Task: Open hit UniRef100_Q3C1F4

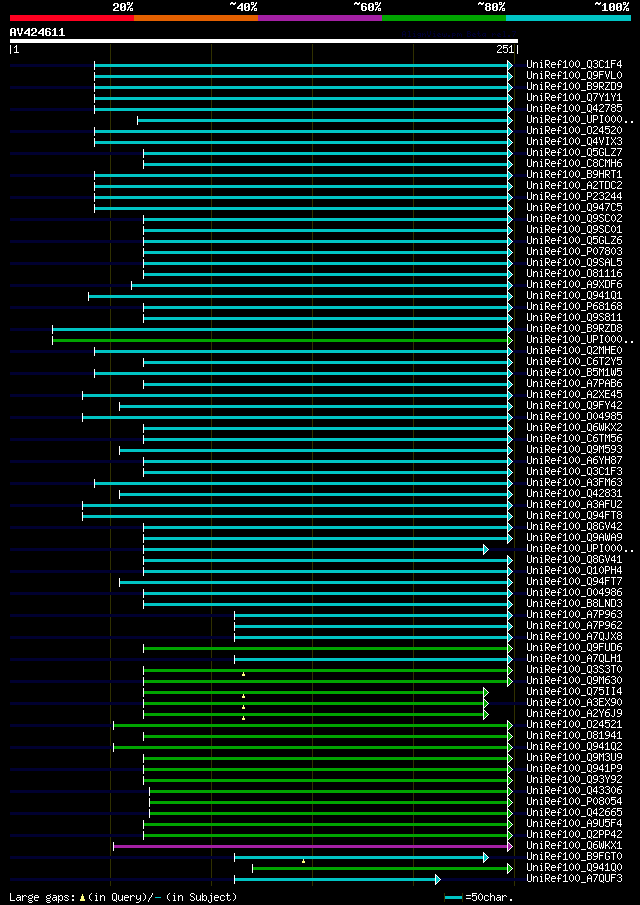Action: 574,65
